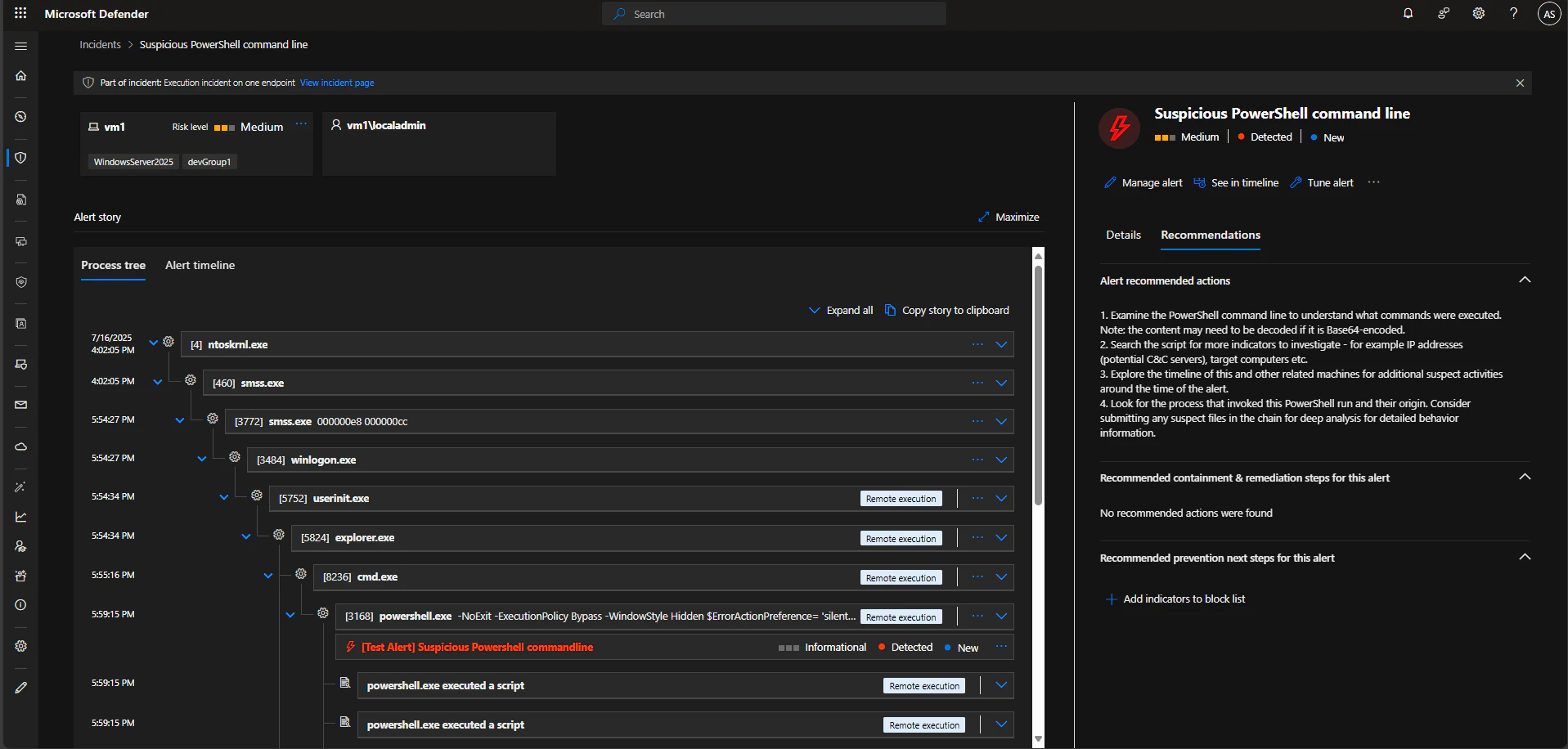Image resolution: width=1568 pixels, height=749 pixels.
Task: Open more options for the explorer.exe row
Action: [x=977, y=537]
